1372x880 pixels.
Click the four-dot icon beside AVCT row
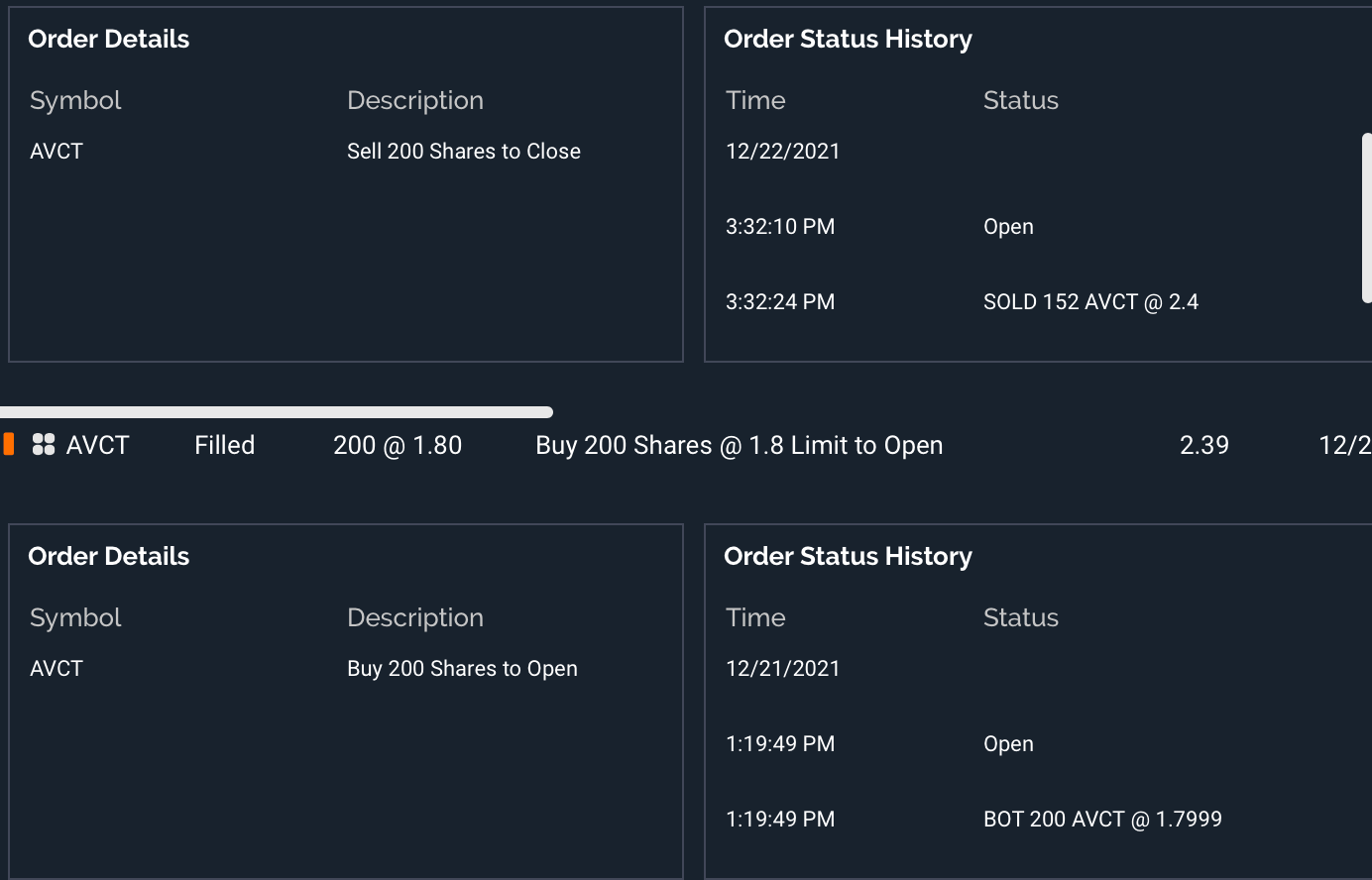[44, 445]
